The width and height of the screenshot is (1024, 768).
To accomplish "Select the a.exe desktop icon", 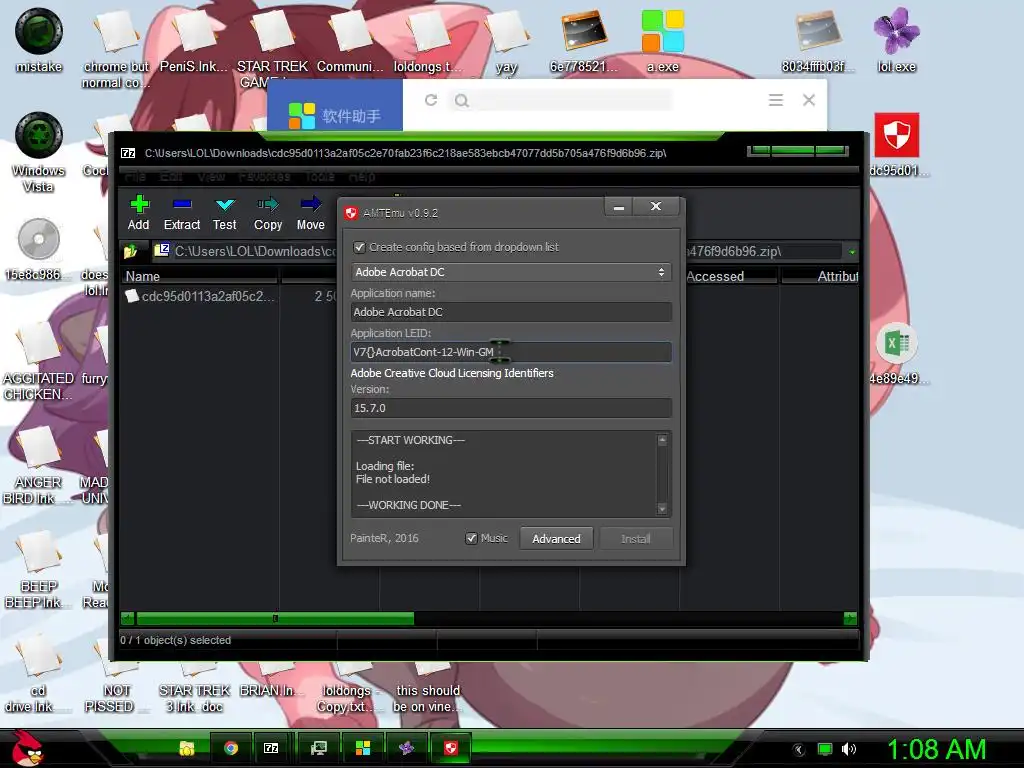I will (x=663, y=40).
